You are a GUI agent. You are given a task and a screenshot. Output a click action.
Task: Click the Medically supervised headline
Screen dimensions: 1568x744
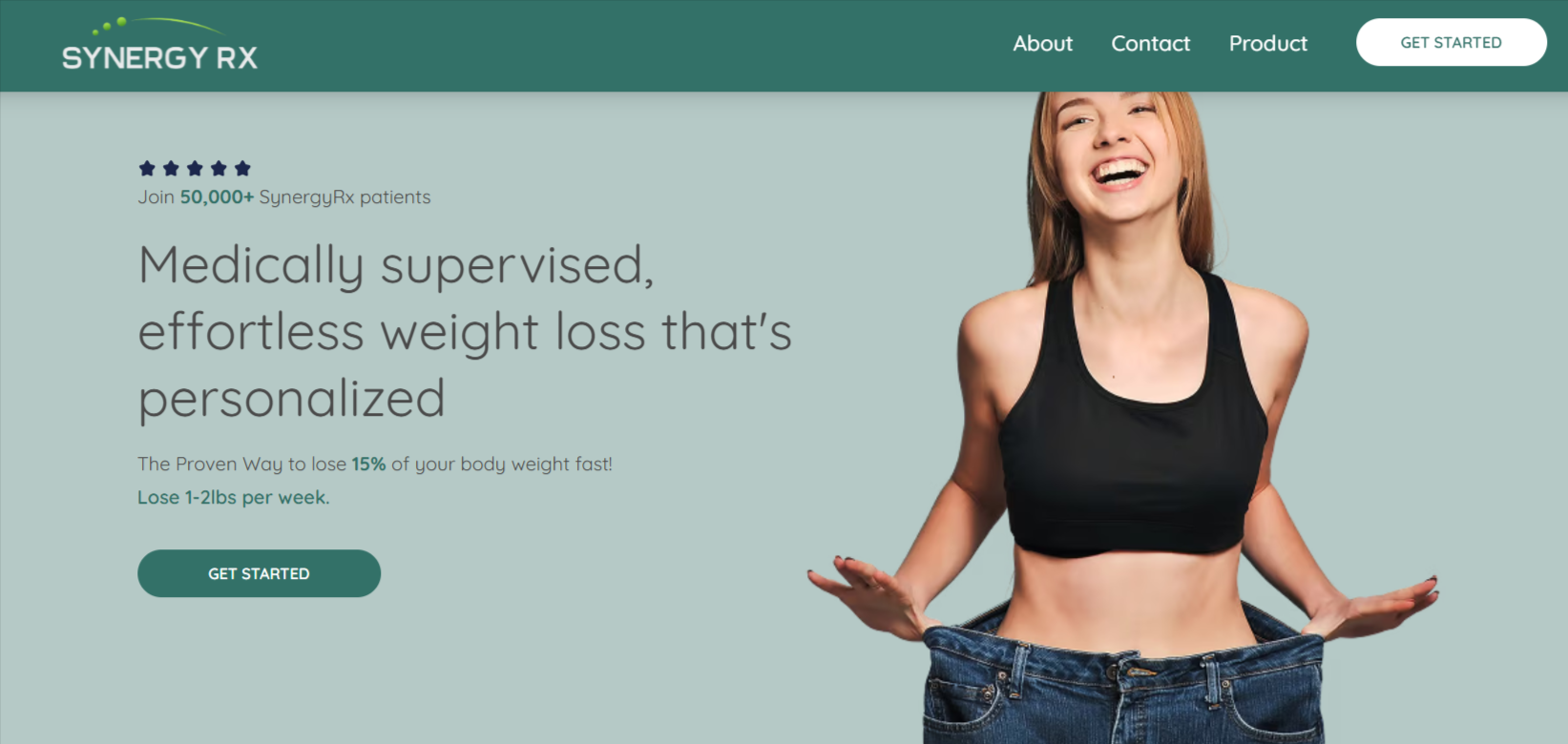pyautogui.click(x=465, y=331)
